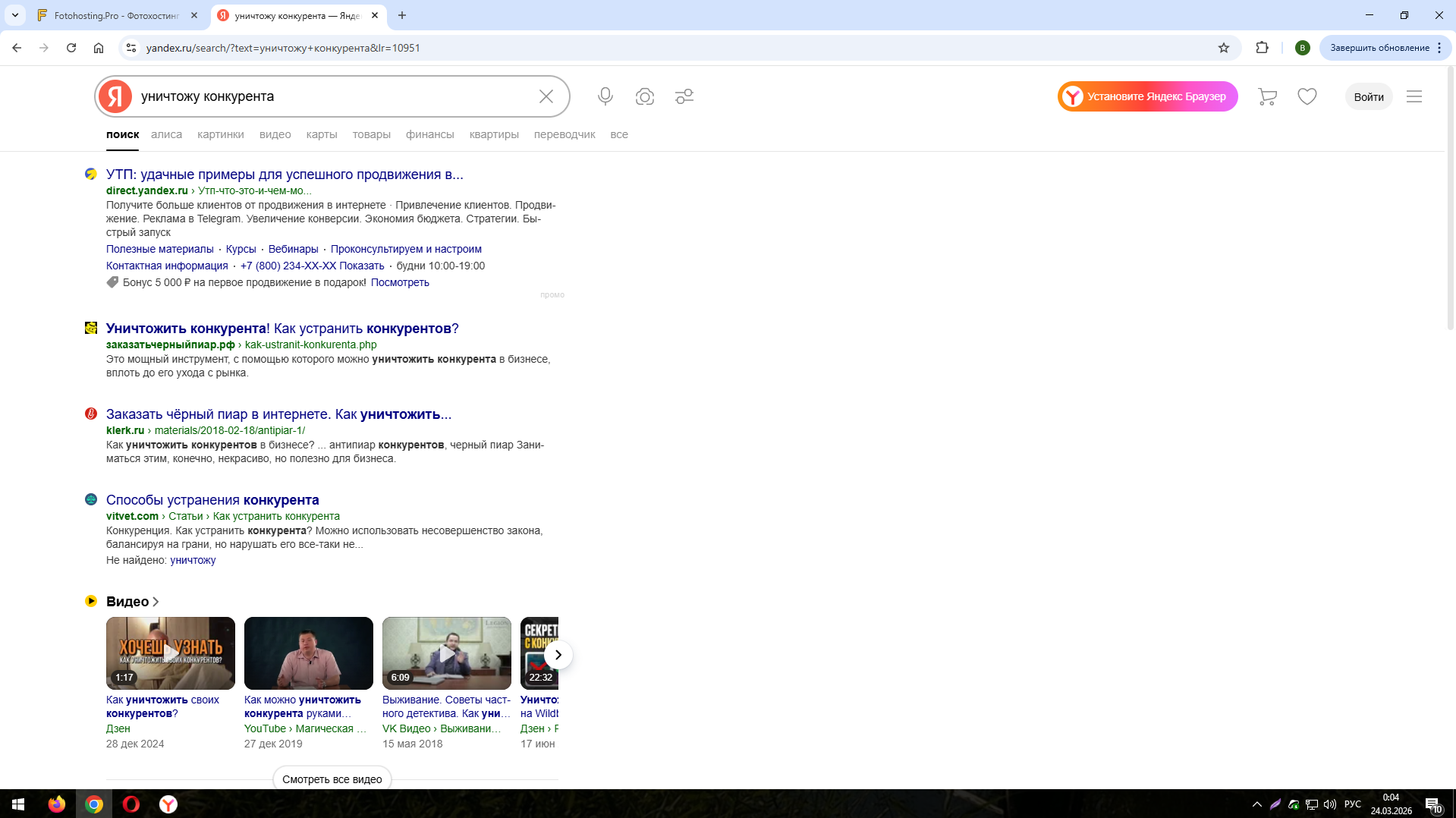Open Windows Start menu
1456x818 pixels.
point(18,804)
